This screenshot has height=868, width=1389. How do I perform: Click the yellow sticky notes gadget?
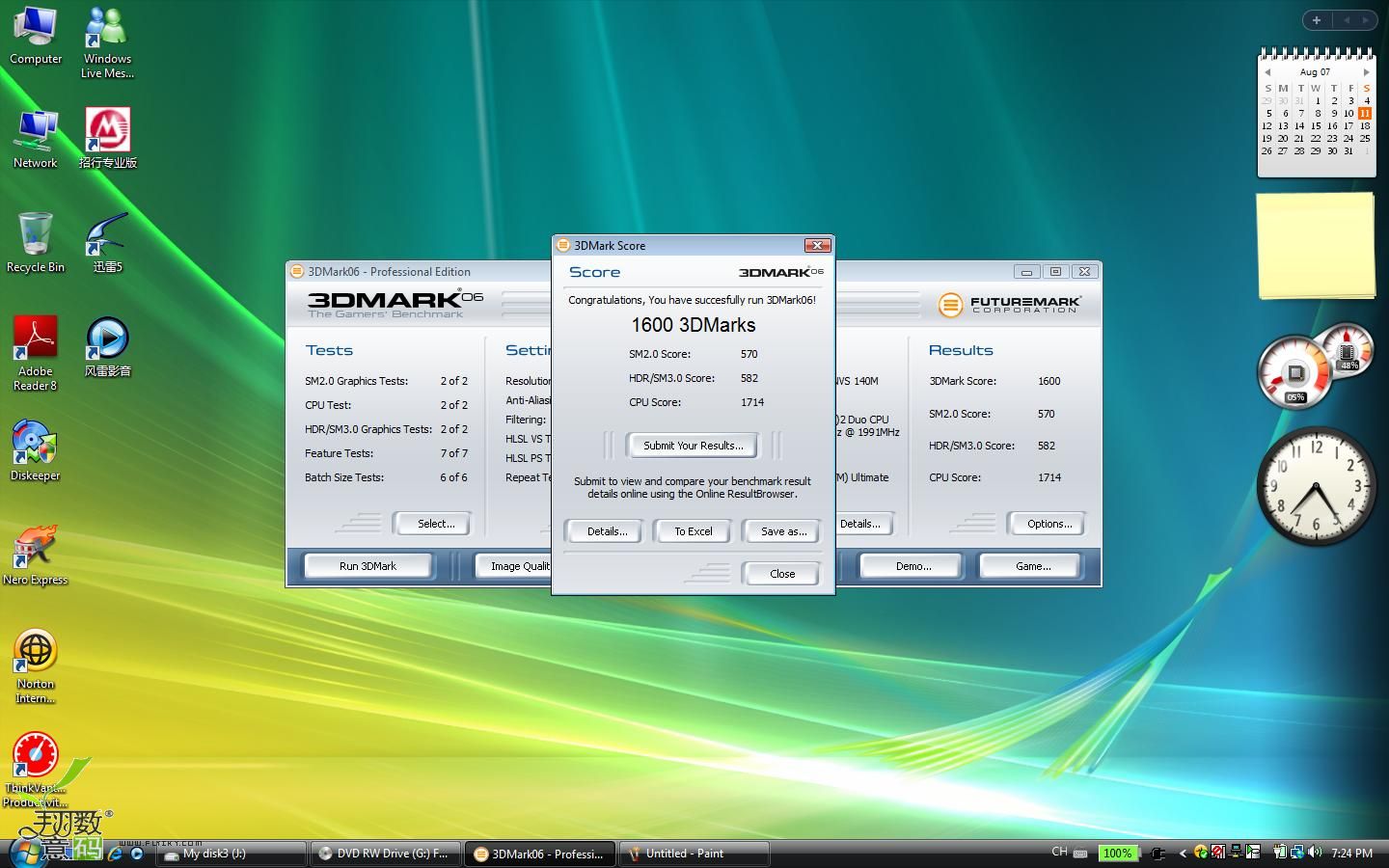(1316, 245)
